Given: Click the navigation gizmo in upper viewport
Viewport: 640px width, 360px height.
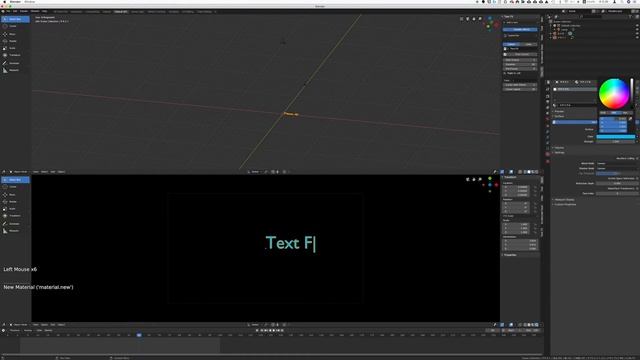Looking at the screenshot, I should [x=491, y=24].
